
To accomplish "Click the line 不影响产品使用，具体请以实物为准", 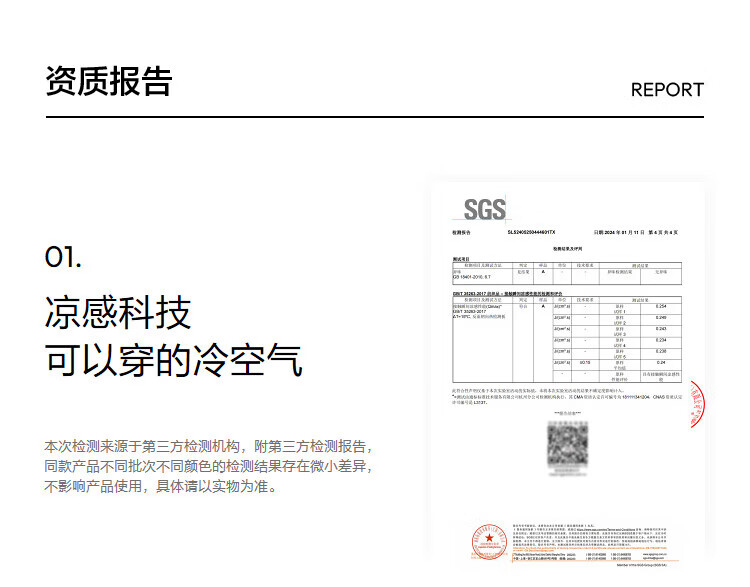I will pyautogui.click(x=161, y=486).
